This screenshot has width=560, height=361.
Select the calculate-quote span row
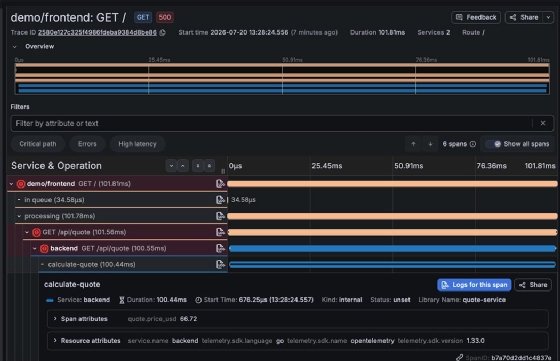(133, 265)
